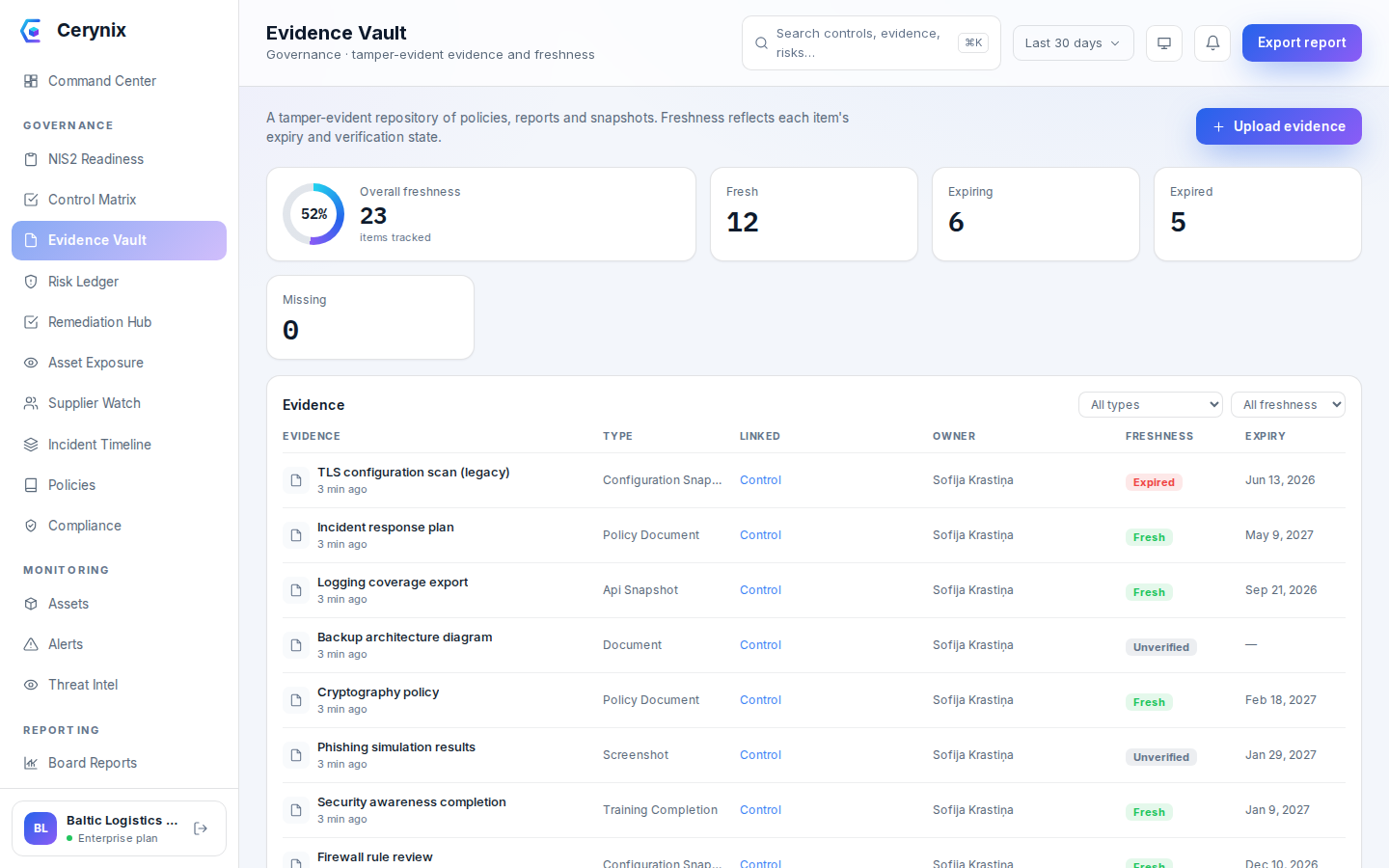Select 'TLS configuration scan (legacy)' evidence name
The height and width of the screenshot is (868, 1389).
click(413, 473)
